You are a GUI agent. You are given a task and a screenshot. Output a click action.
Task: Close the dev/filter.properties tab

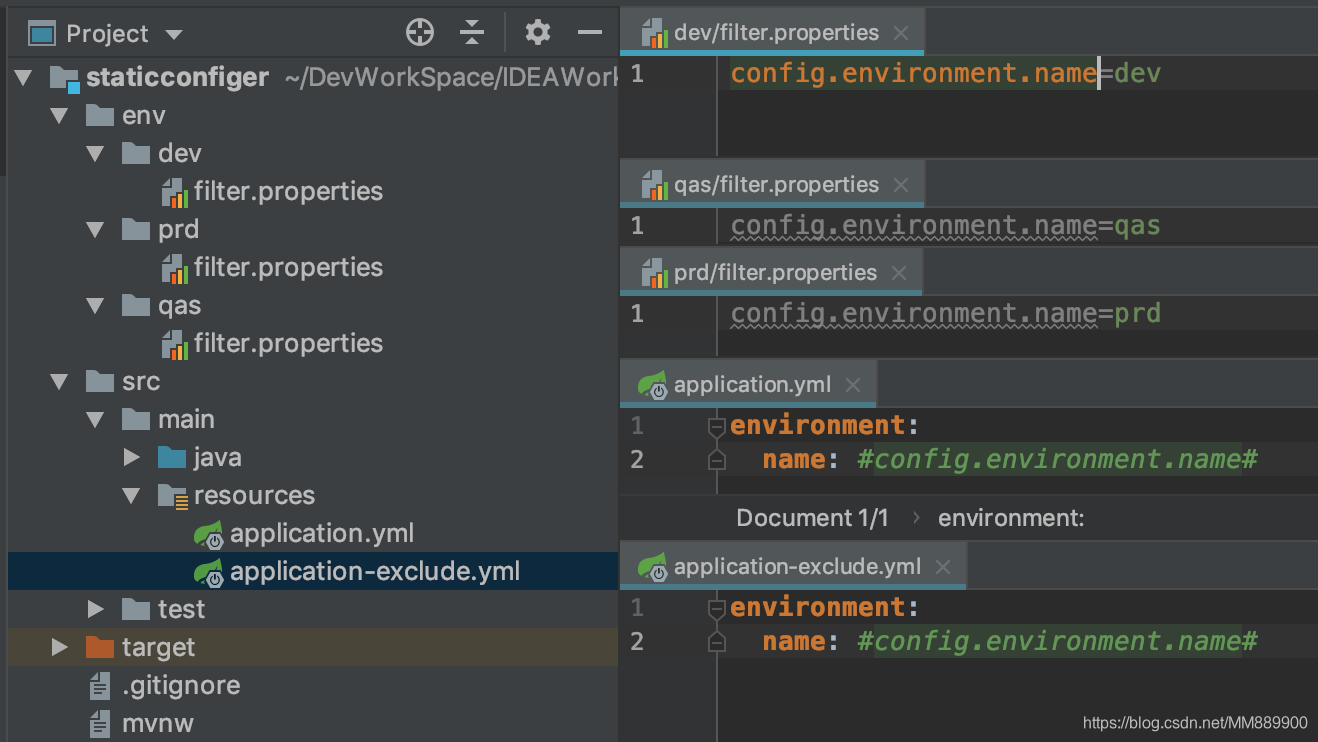tap(901, 33)
